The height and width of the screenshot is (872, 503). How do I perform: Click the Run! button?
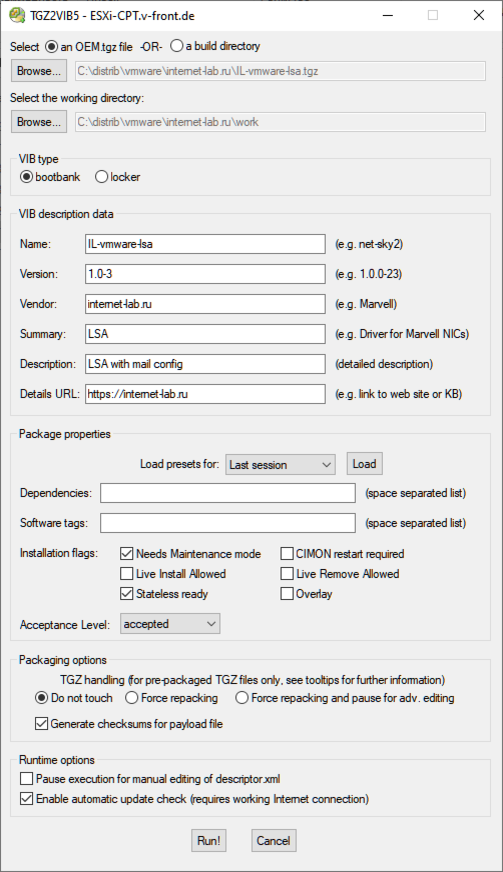click(x=209, y=840)
